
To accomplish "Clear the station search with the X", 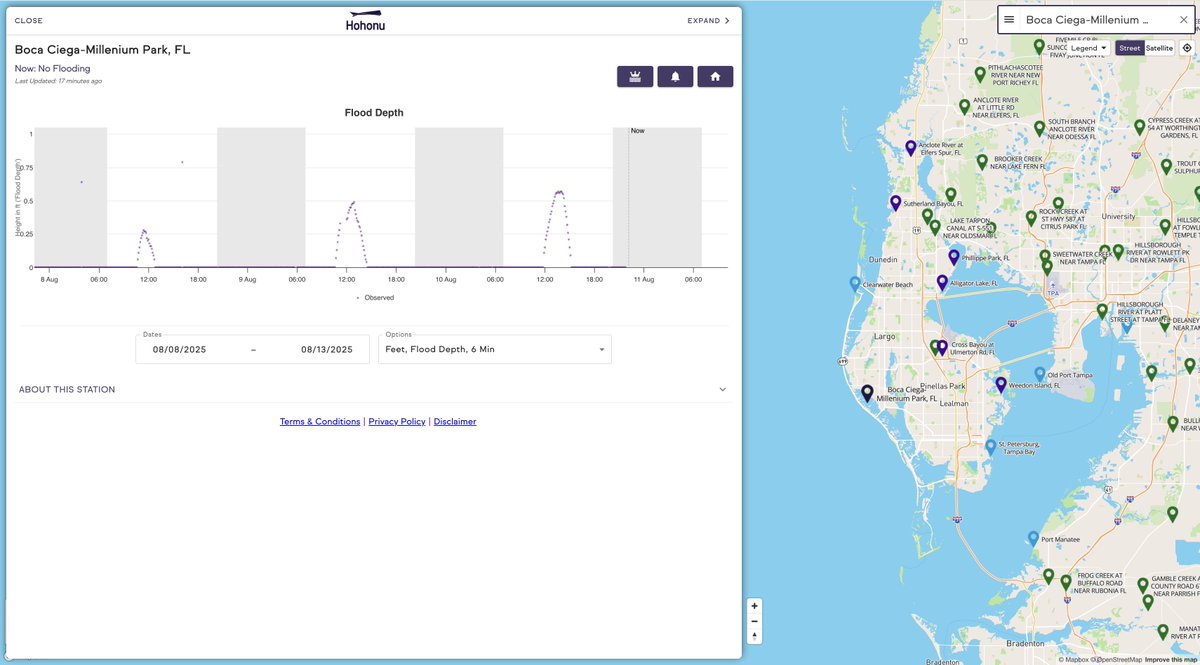I will [x=1183, y=20].
